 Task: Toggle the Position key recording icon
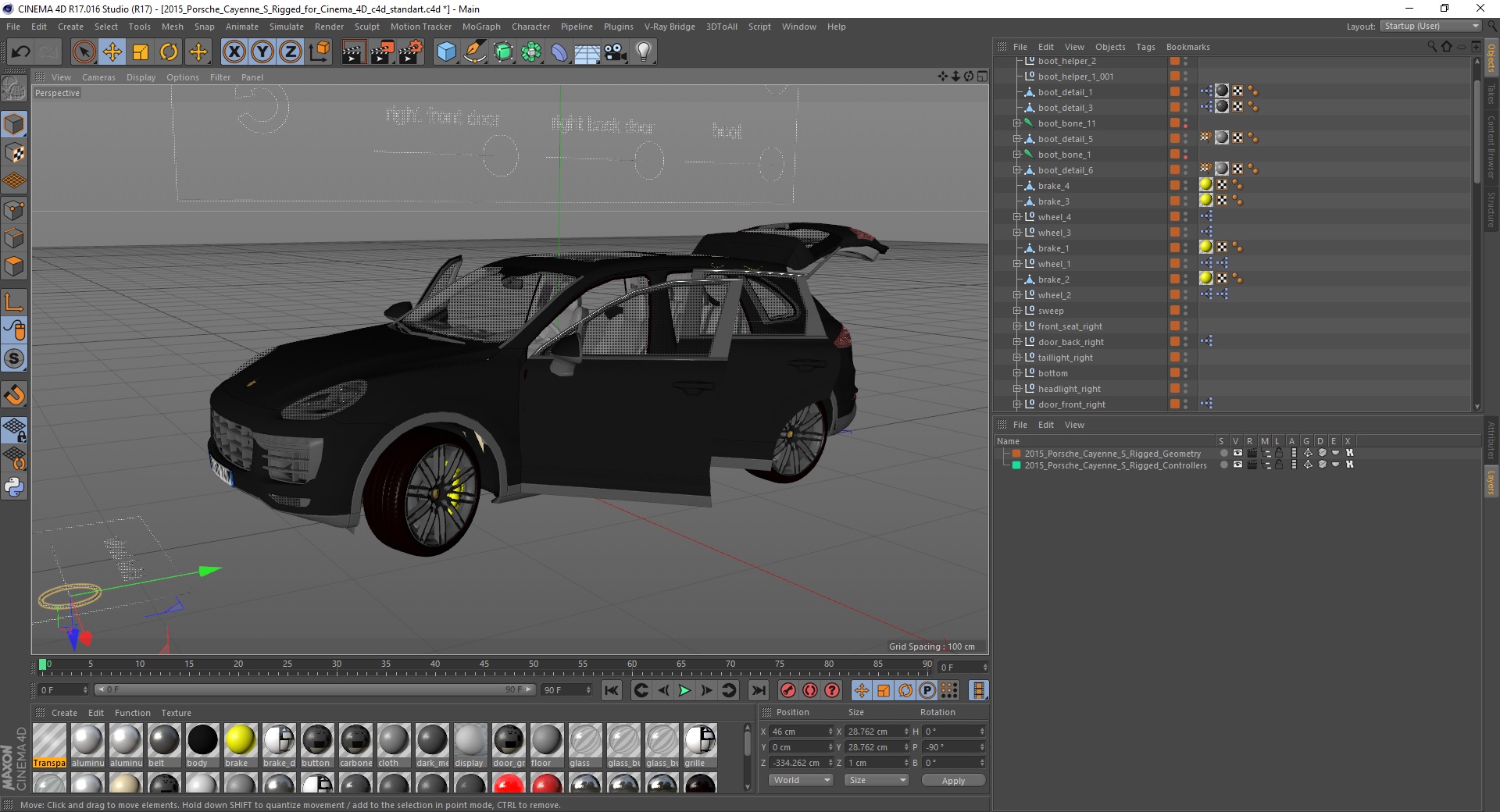(861, 690)
